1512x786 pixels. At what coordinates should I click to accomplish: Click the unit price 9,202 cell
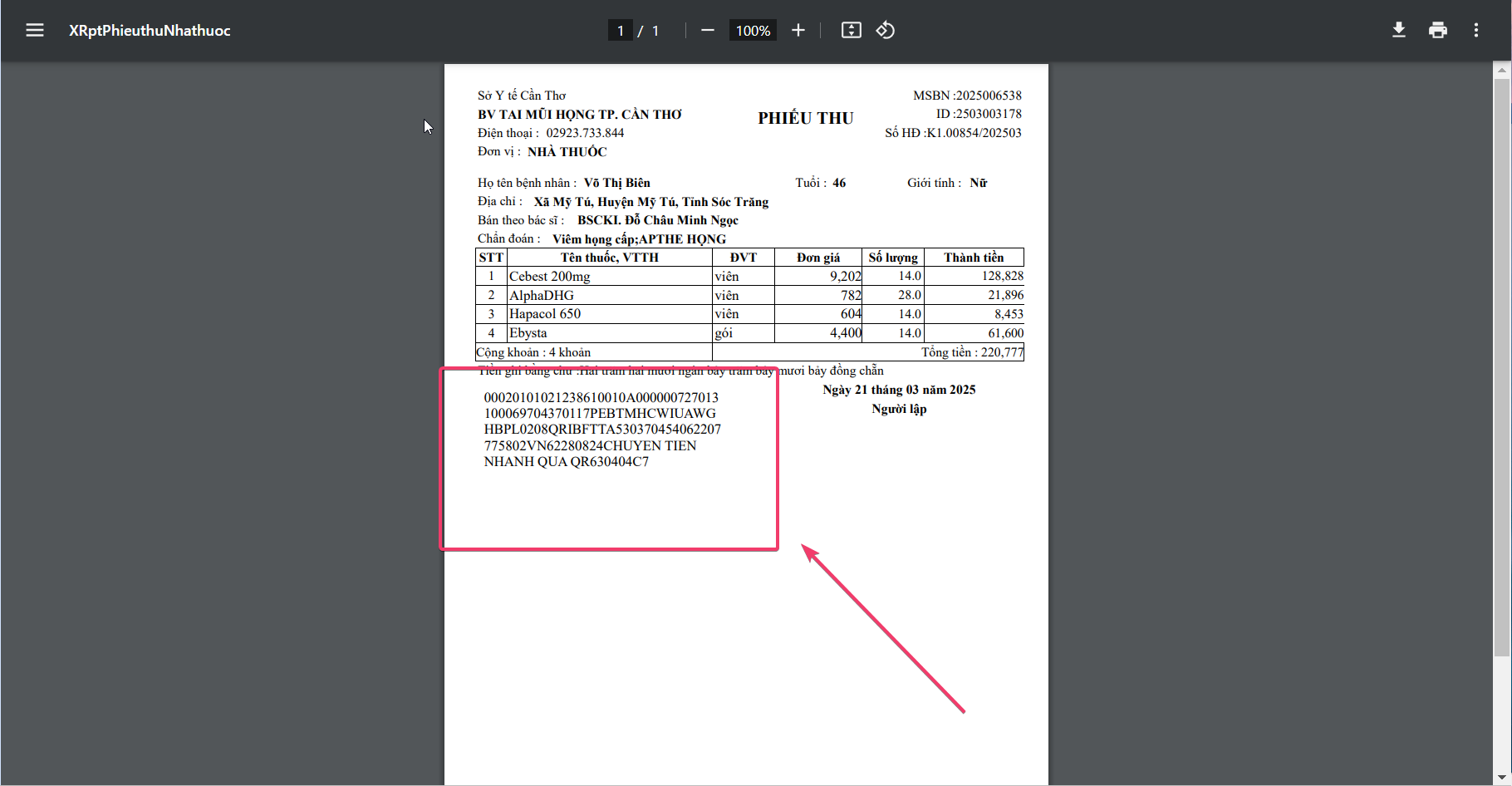click(x=818, y=276)
